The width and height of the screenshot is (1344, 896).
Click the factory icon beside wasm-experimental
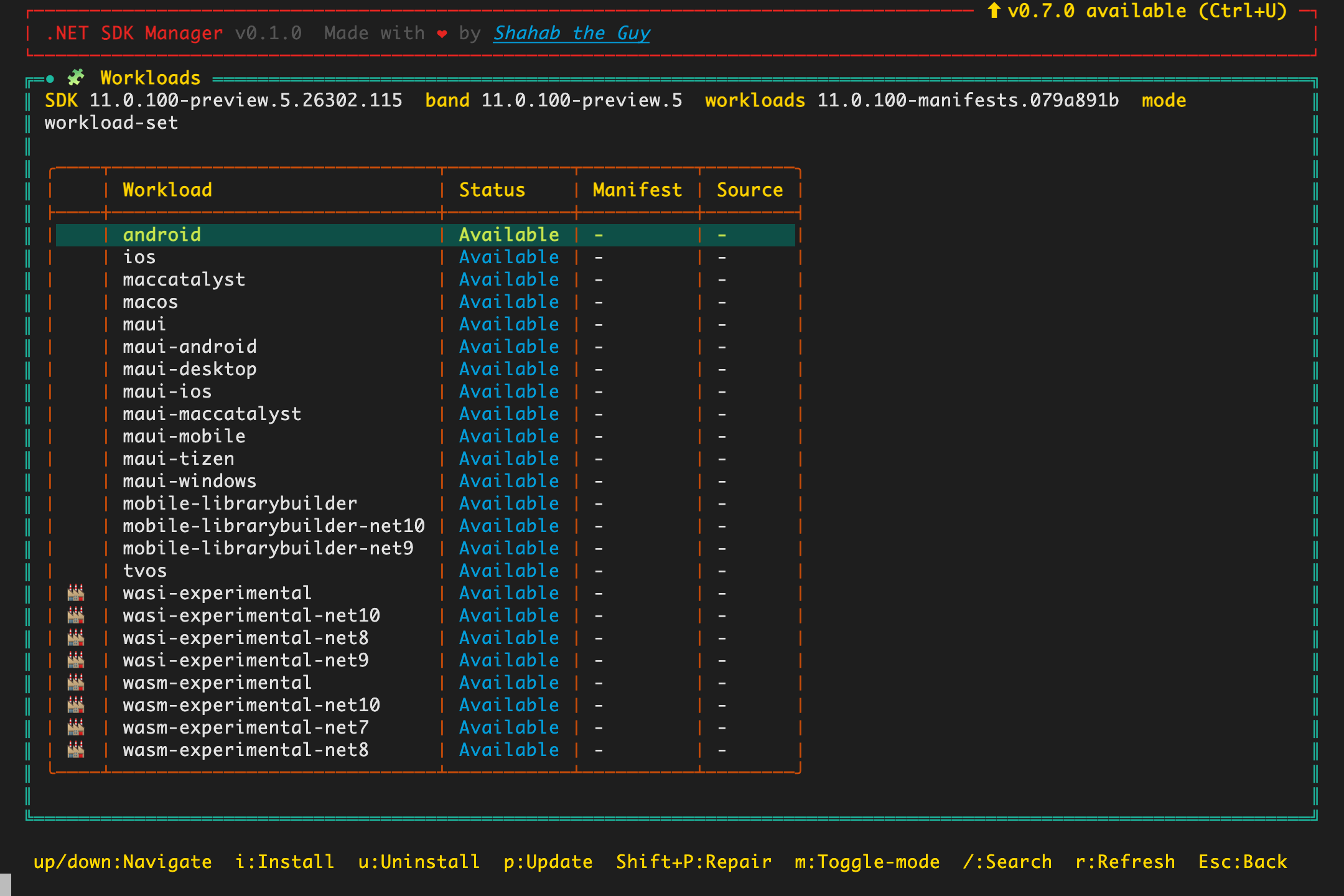pos(76,683)
